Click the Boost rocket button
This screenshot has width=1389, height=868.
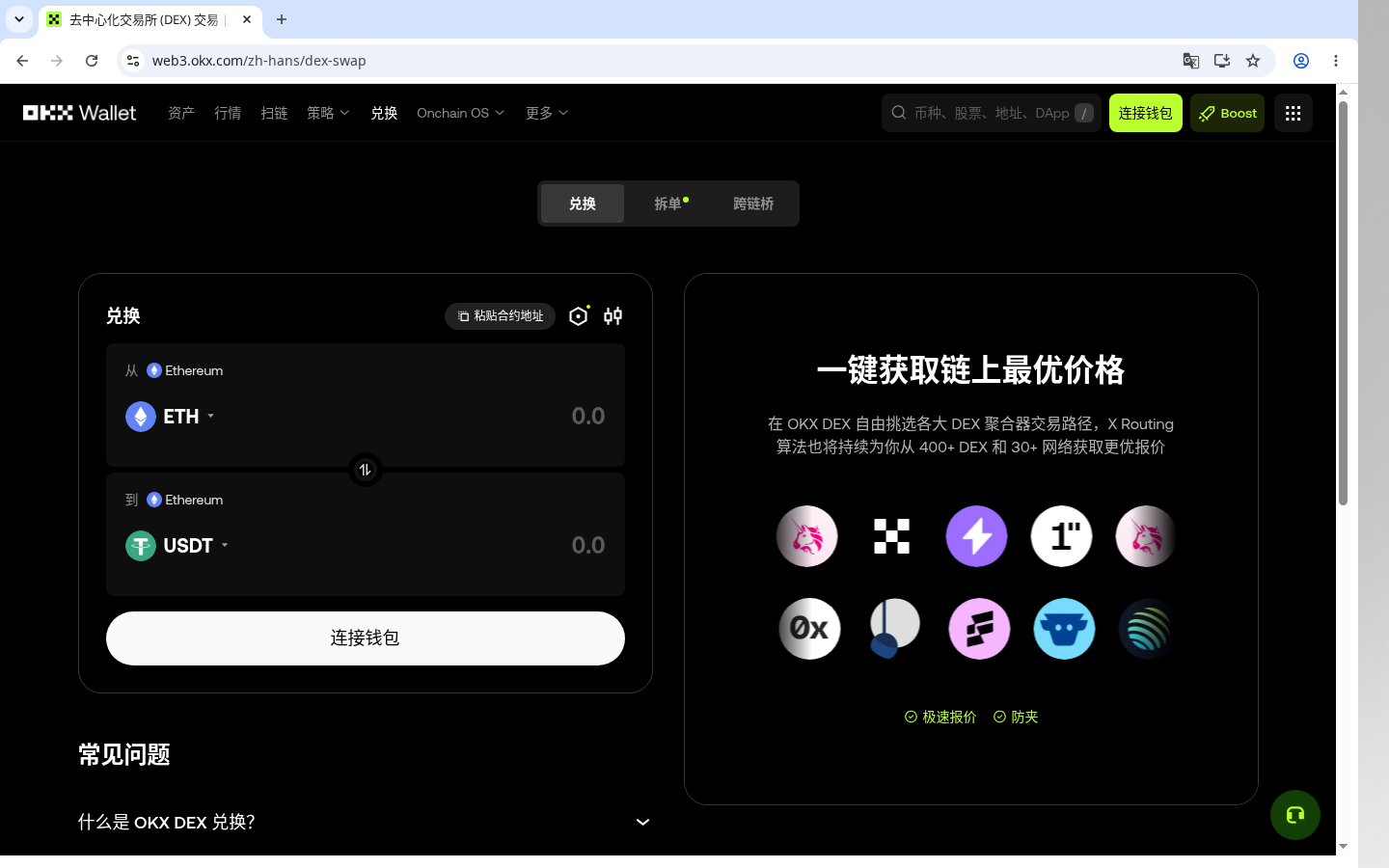point(1227,113)
